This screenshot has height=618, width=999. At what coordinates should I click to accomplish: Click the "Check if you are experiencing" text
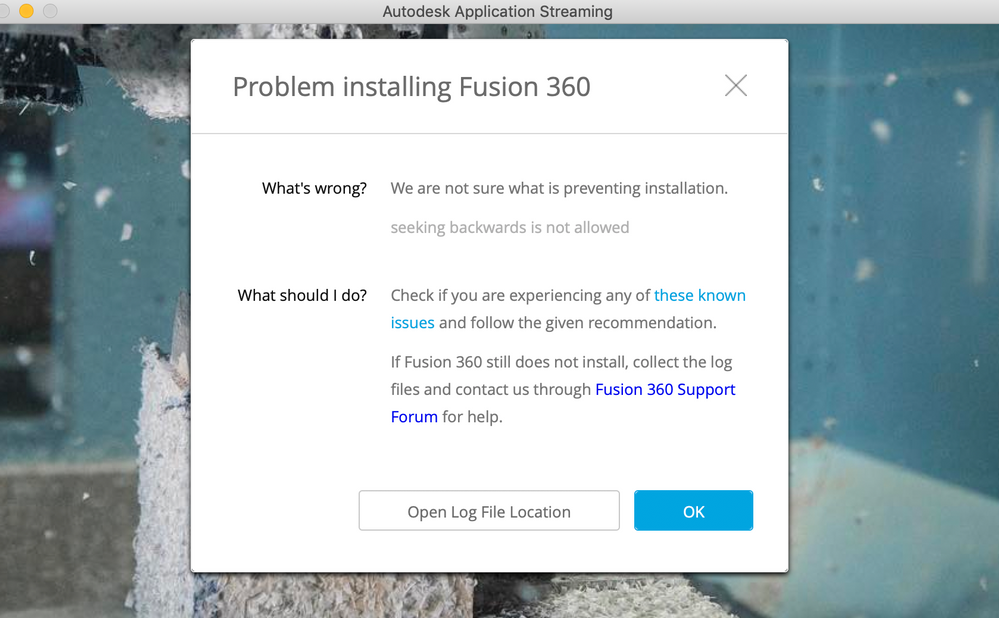click(520, 296)
